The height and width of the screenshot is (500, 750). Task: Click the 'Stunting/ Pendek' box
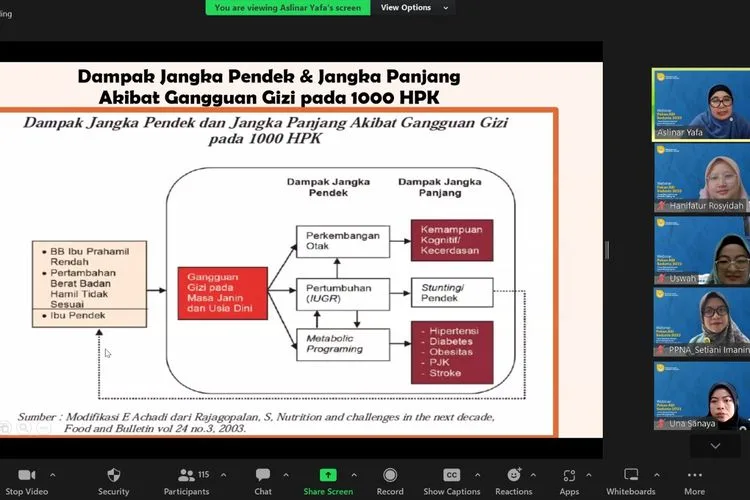click(452, 292)
